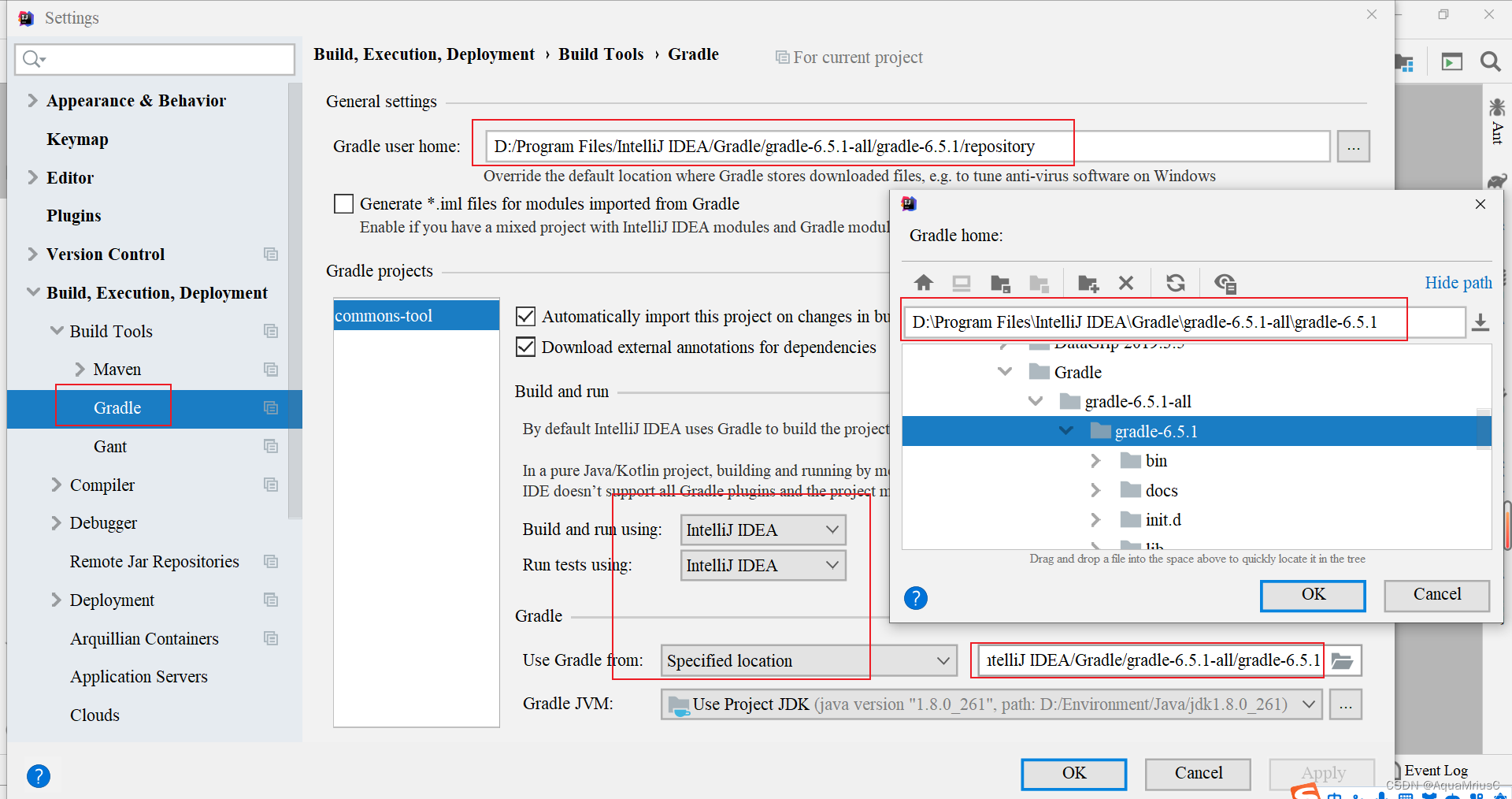Toggle Automatically import this project checkbox

pos(525,317)
